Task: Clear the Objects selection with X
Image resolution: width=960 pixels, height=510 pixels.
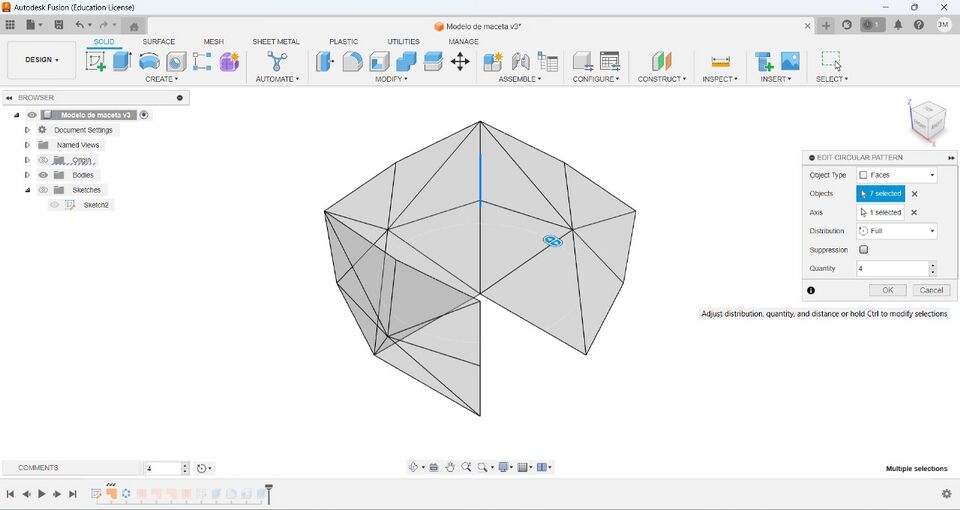Action: point(914,193)
